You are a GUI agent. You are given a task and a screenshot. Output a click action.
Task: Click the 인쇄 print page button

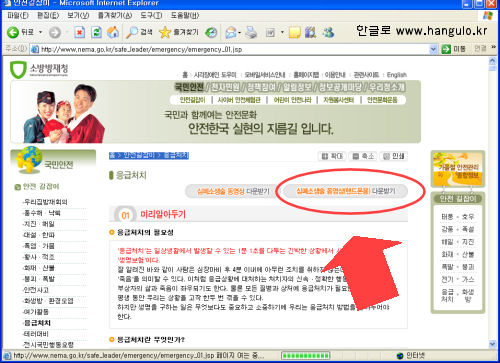(394, 156)
